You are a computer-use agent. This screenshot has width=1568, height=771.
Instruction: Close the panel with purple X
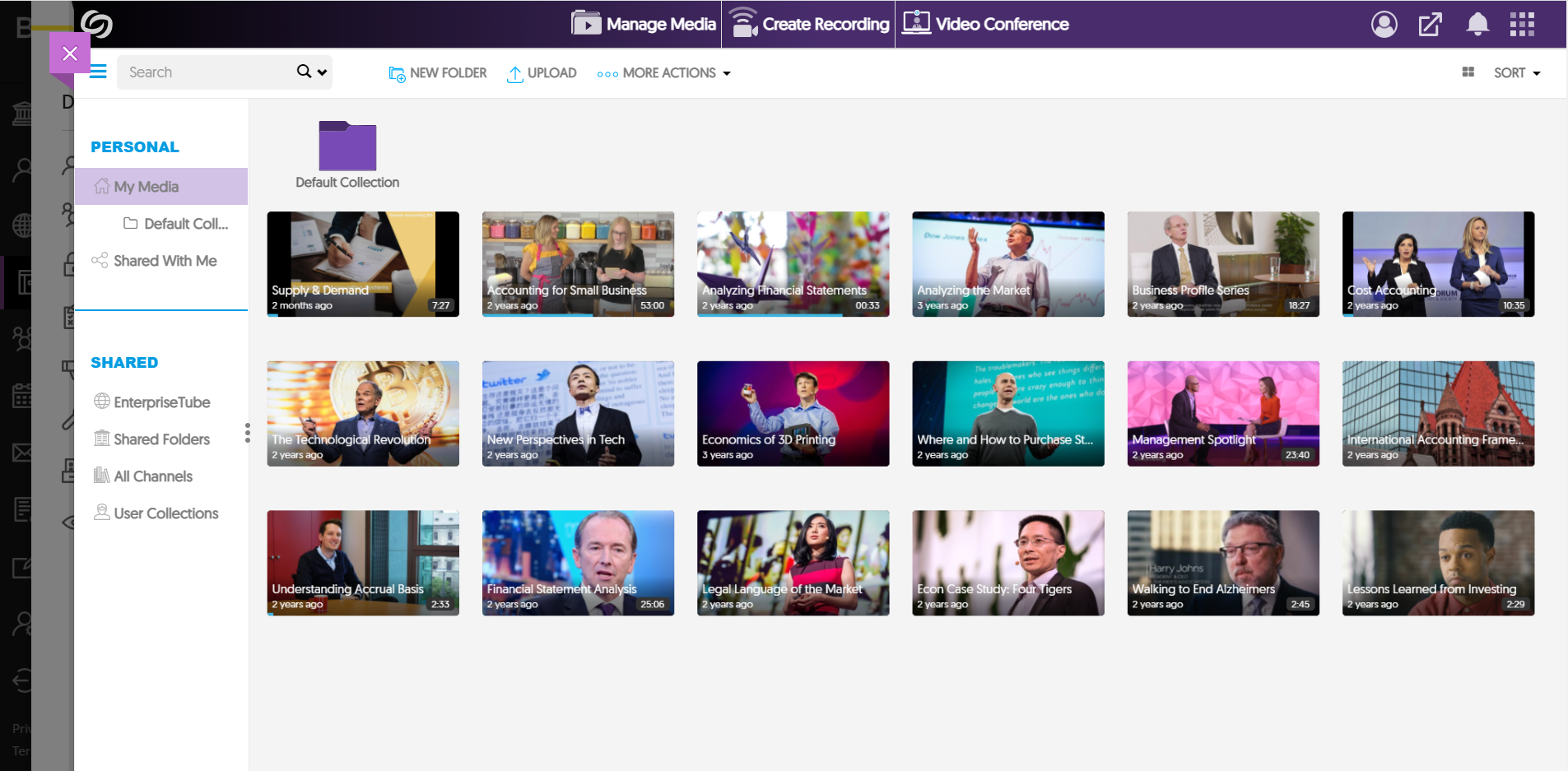(x=70, y=53)
